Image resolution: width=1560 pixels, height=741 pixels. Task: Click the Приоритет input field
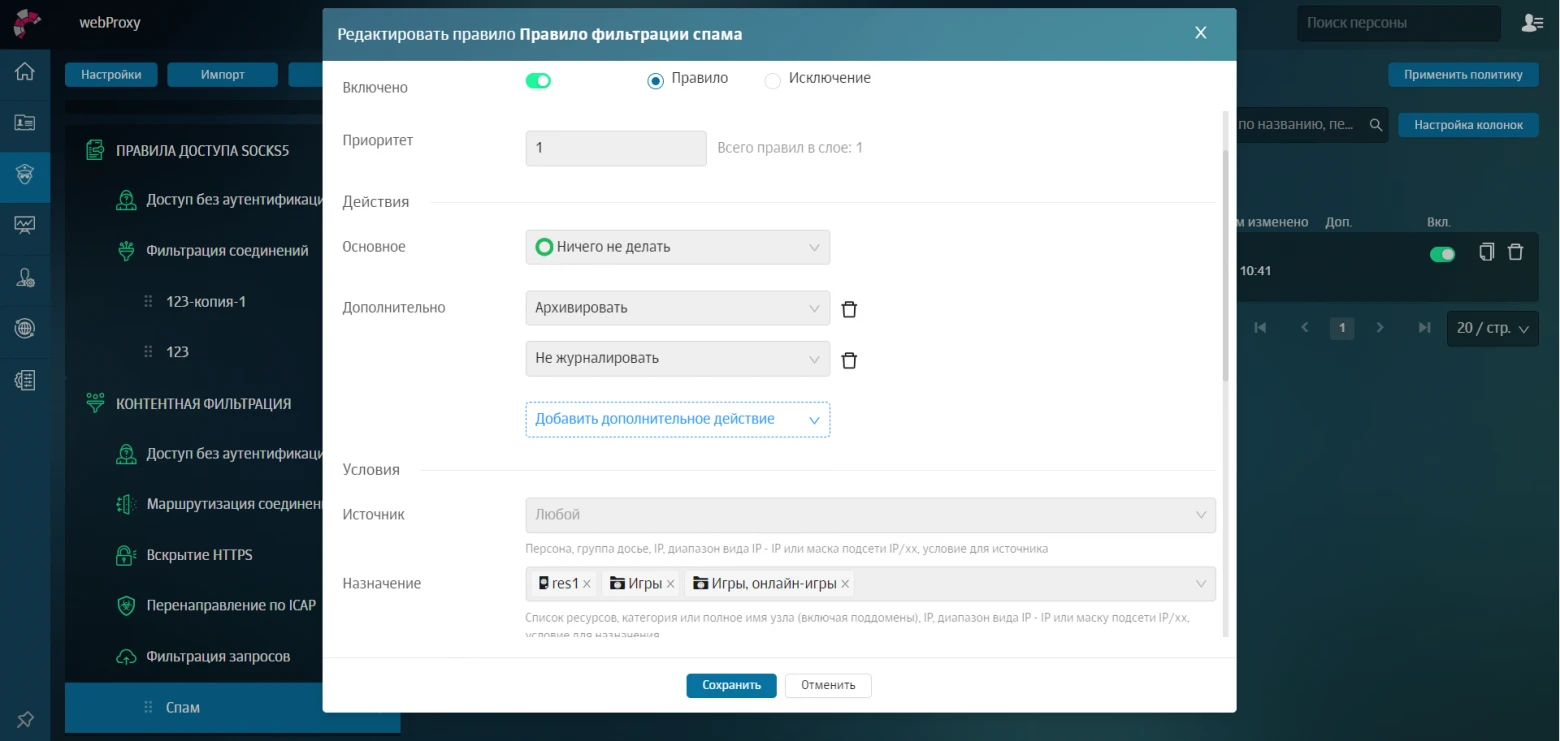pyautogui.click(x=616, y=148)
